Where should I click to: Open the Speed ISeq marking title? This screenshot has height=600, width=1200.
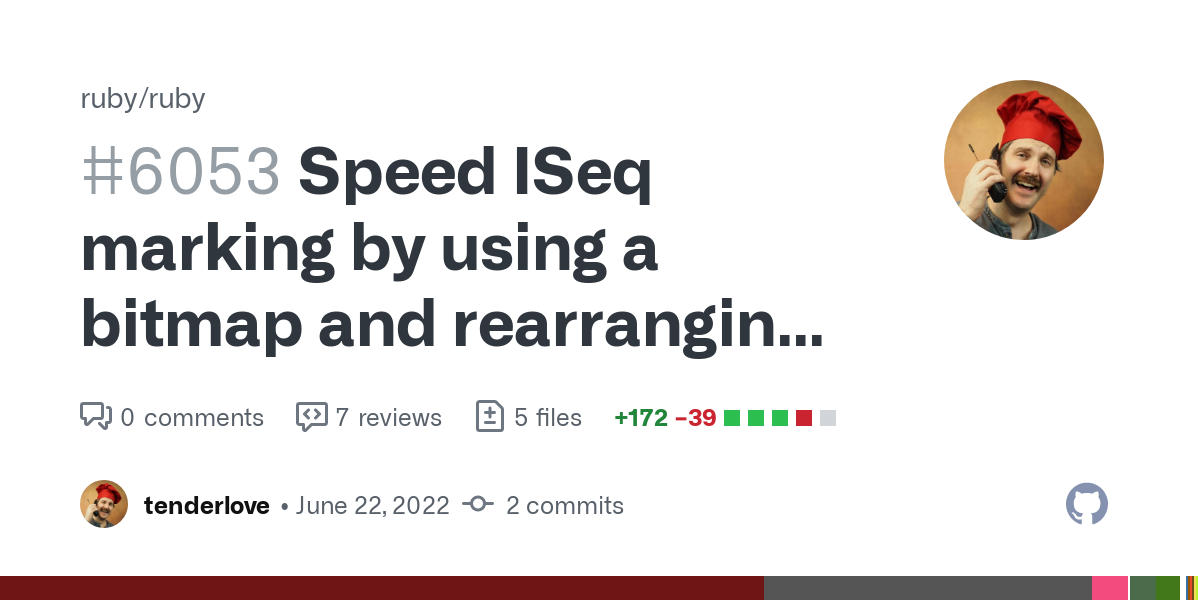[x=452, y=248]
